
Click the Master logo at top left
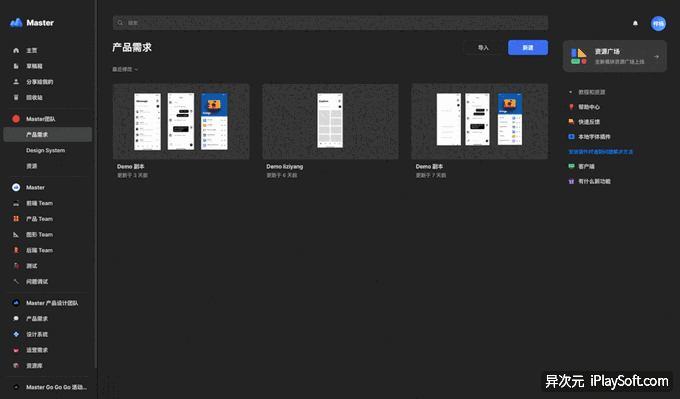pyautogui.click(x=16, y=23)
